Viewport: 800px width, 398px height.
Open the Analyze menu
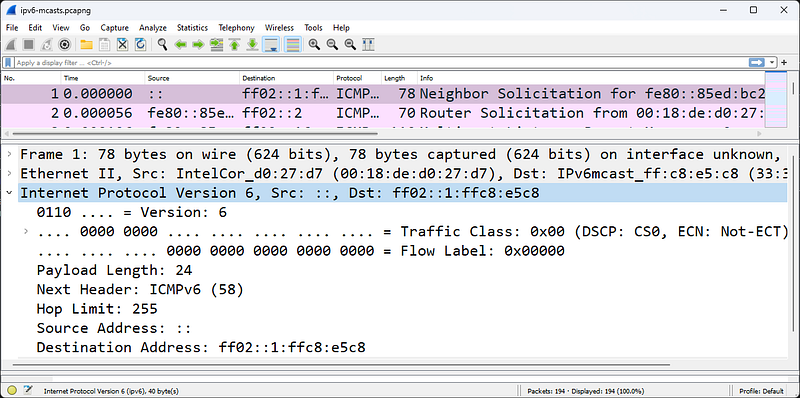[x=153, y=28]
